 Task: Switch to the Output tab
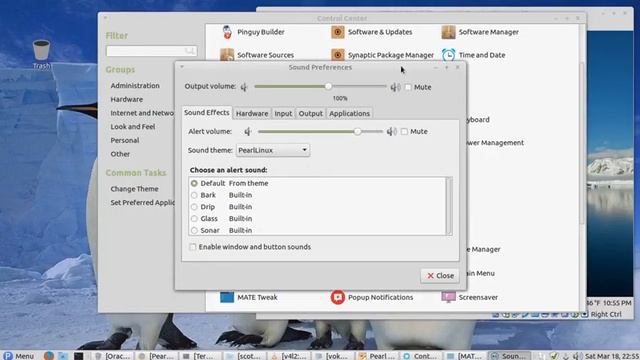pos(310,113)
